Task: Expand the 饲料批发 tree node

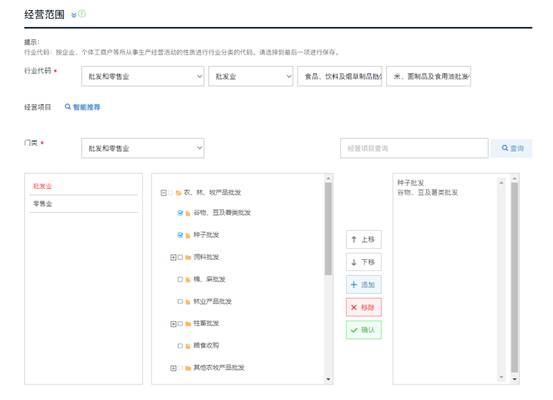Action: [x=173, y=257]
